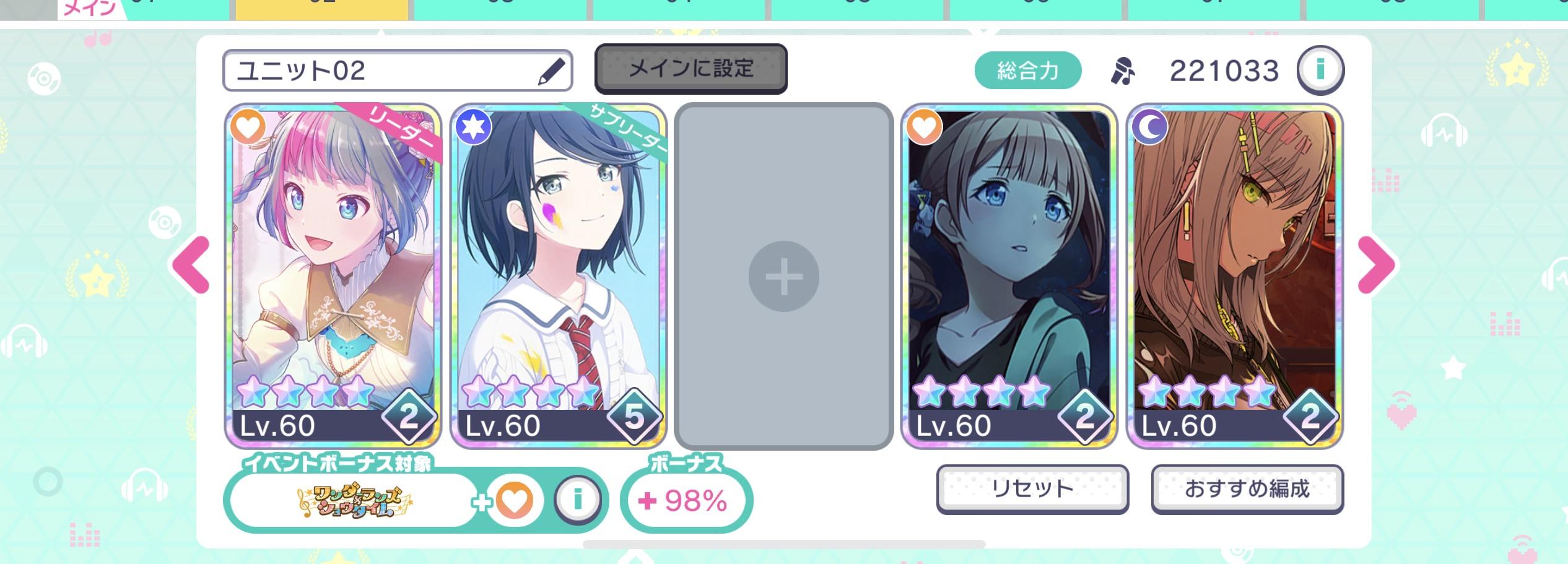Image resolution: width=1568 pixels, height=564 pixels.
Task: Click the pencil edit icon beside ユニット02
Action: click(x=551, y=71)
